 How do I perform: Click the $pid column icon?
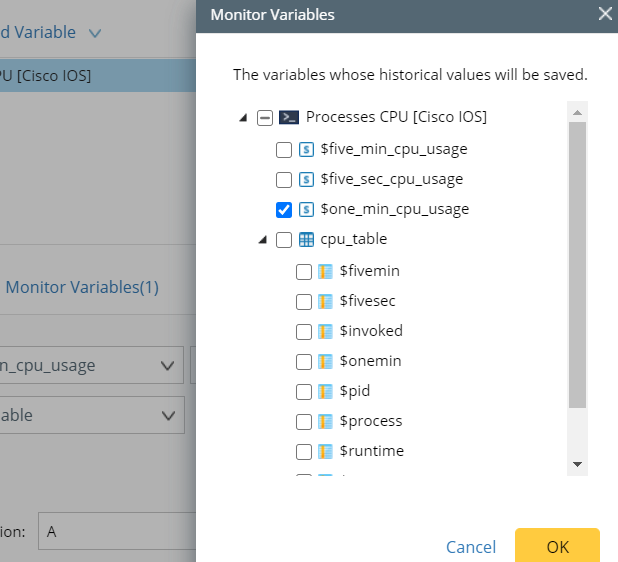[x=325, y=391]
